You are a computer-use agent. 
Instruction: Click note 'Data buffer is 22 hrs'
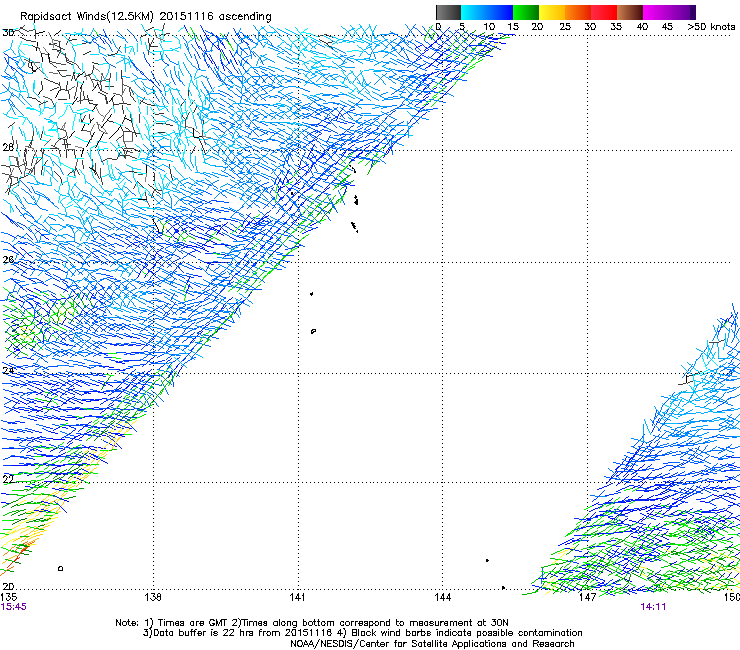click(x=202, y=633)
